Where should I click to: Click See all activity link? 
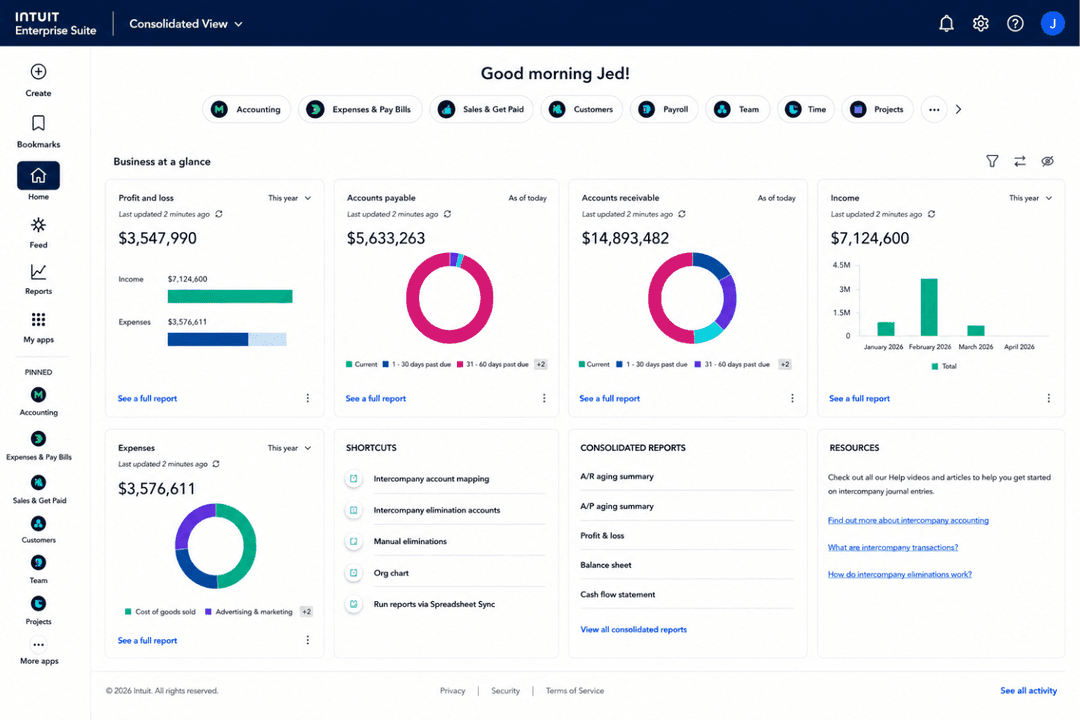pos(1028,690)
